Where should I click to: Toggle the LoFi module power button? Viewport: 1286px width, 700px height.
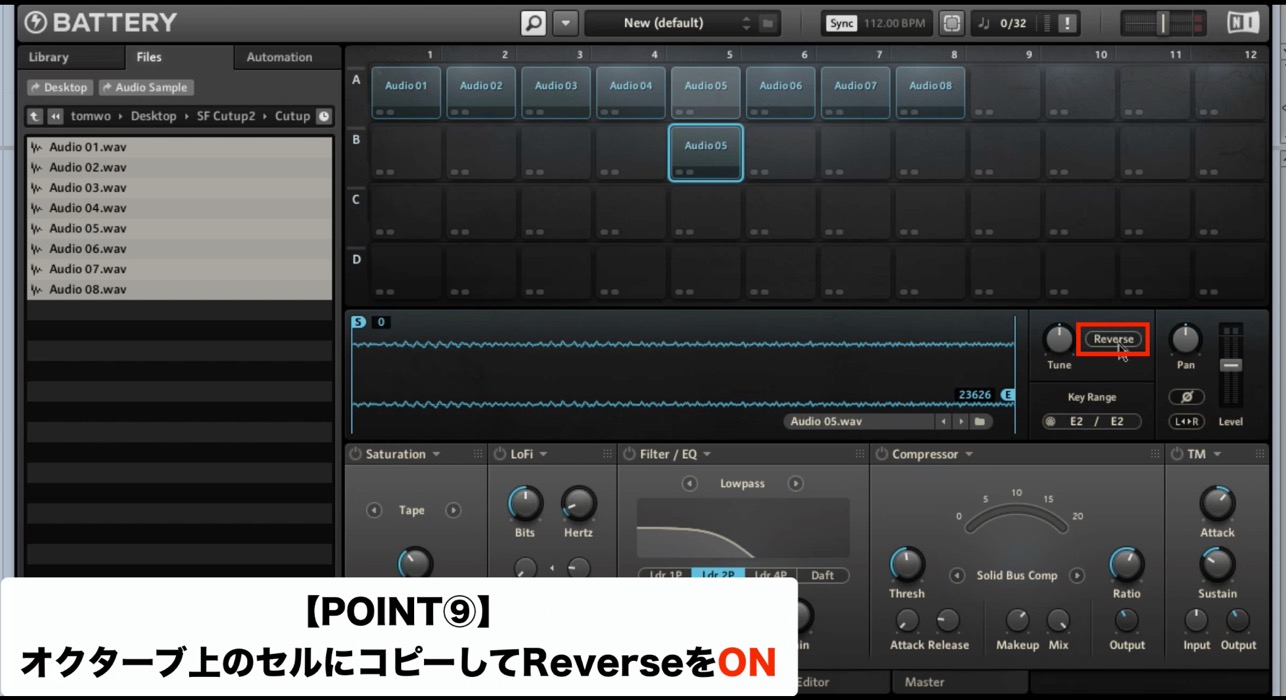pyautogui.click(x=500, y=454)
